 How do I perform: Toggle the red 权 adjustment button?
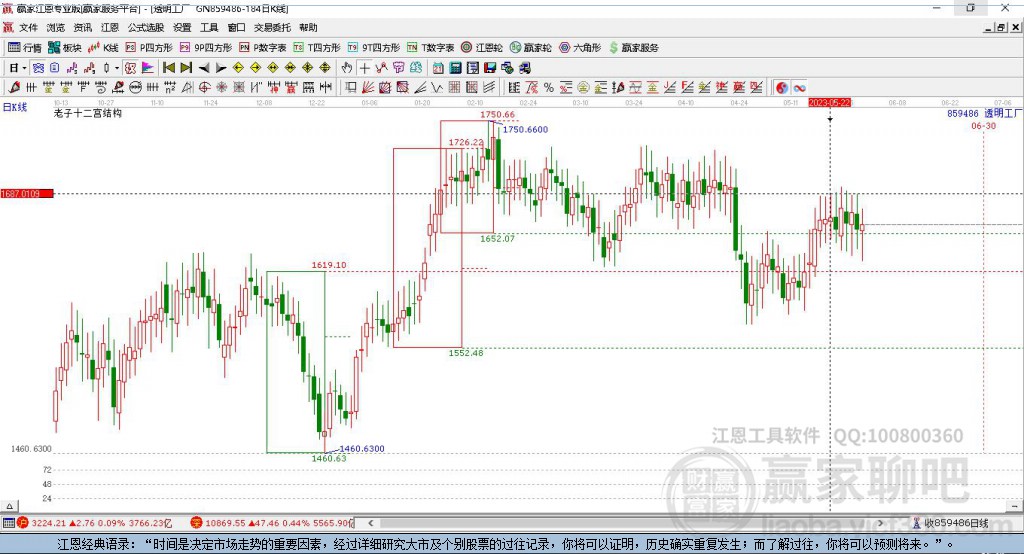[131, 68]
